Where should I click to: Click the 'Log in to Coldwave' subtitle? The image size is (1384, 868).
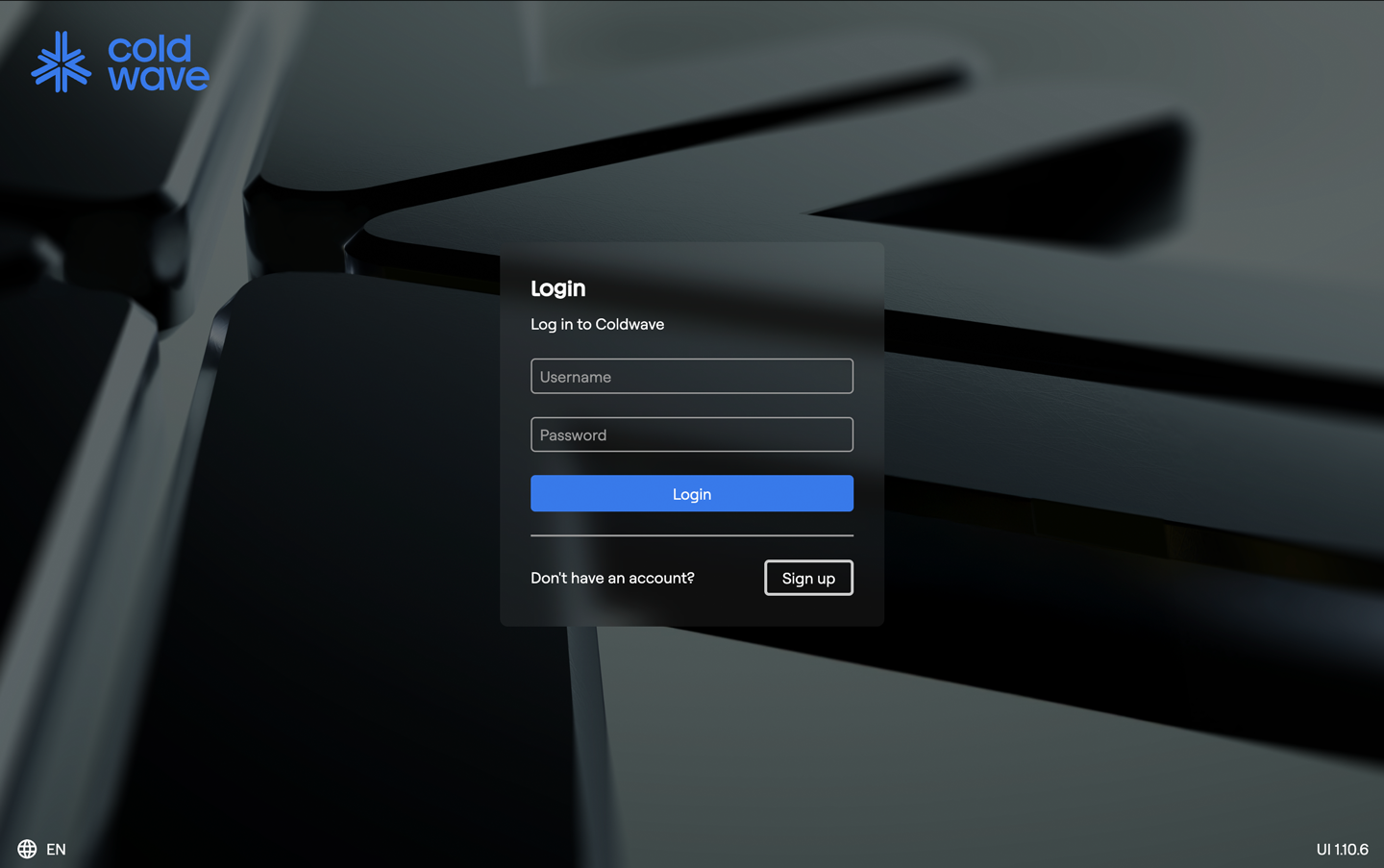(597, 324)
